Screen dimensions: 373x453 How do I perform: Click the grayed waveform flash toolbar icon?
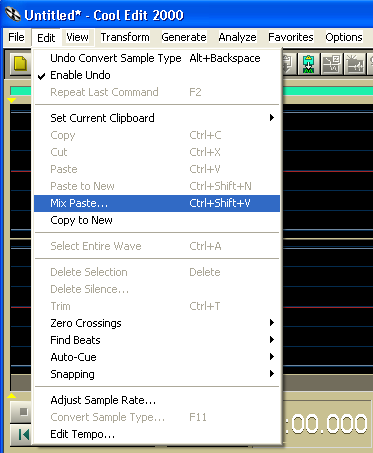[354, 64]
